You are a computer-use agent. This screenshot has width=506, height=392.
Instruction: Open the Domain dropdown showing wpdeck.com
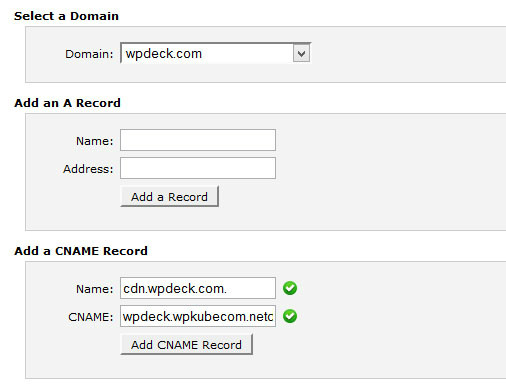215,53
